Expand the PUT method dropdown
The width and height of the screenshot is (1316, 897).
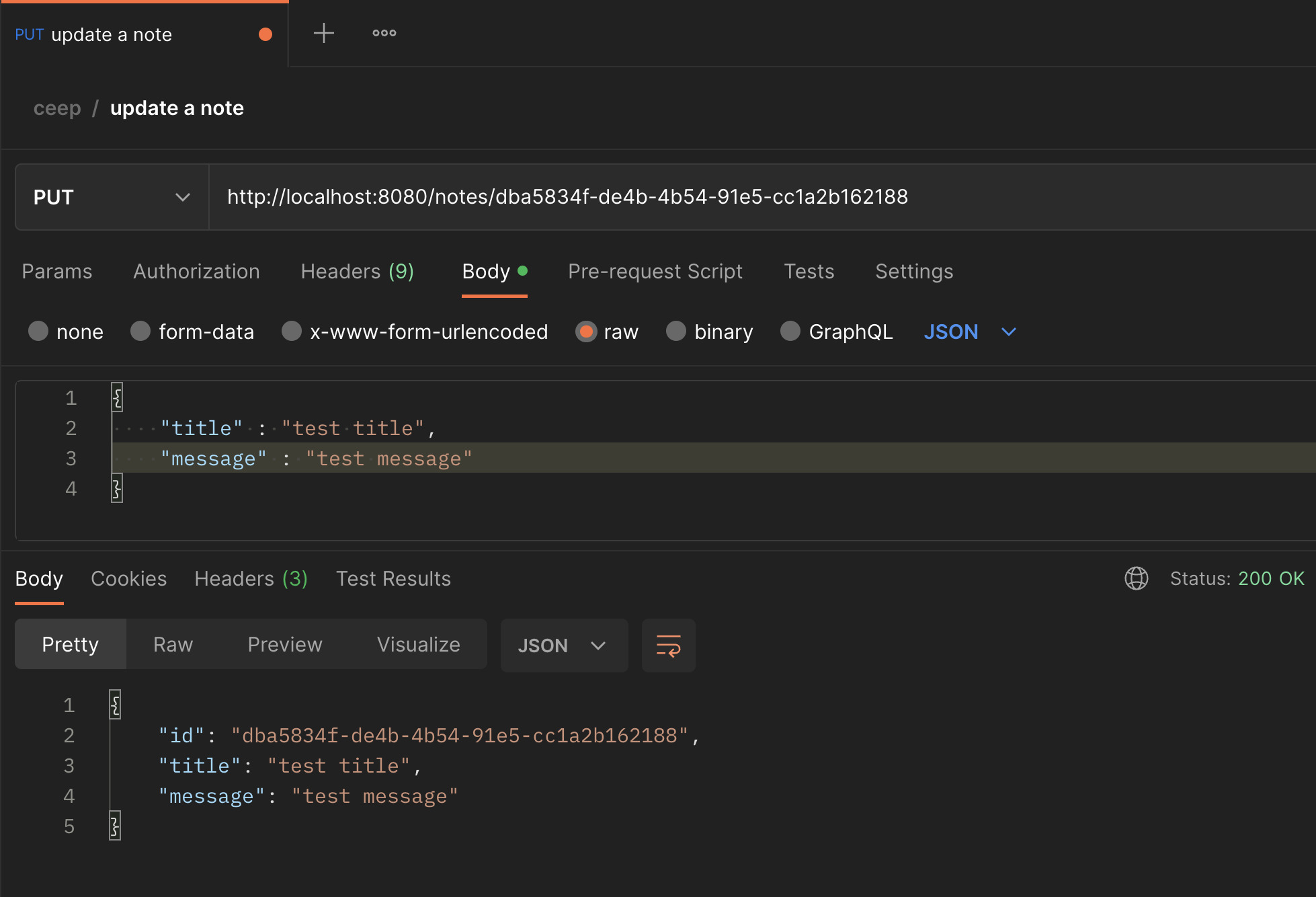click(x=112, y=197)
